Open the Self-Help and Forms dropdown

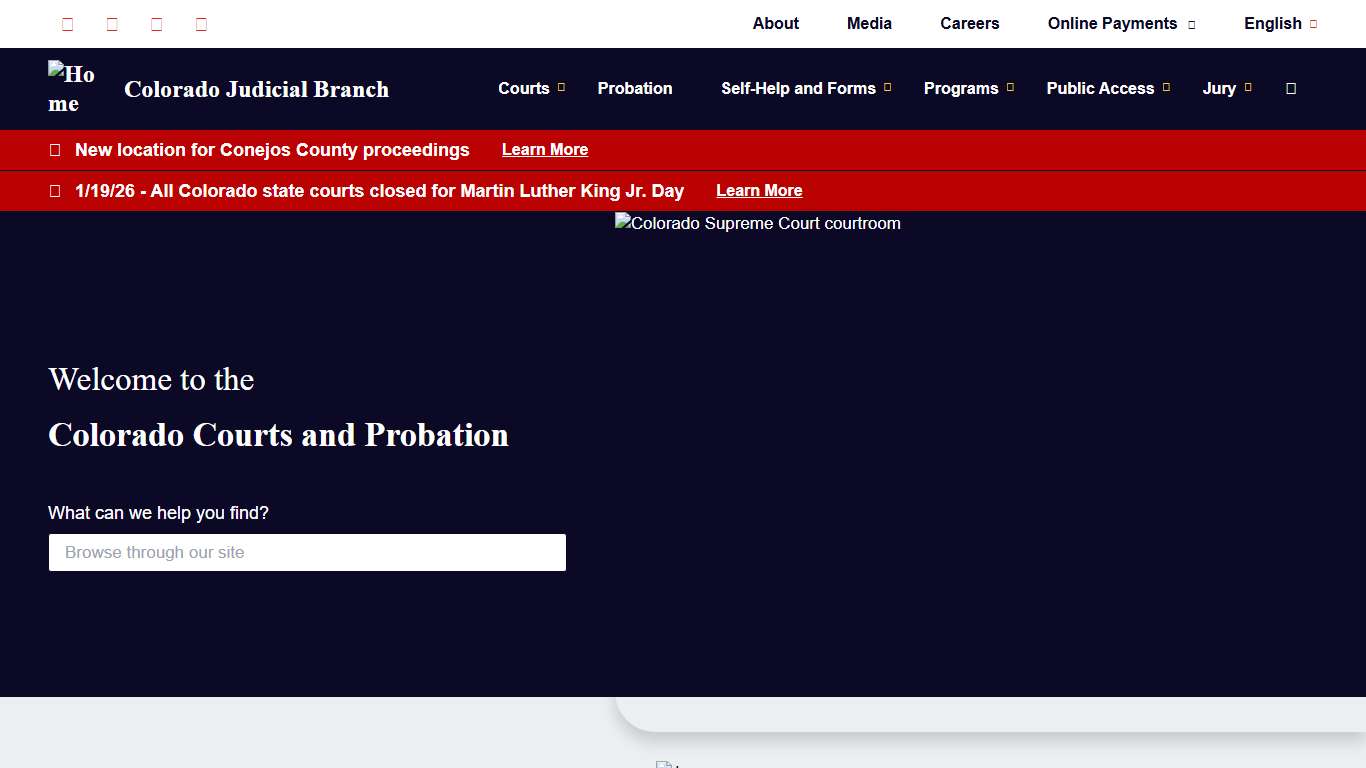tap(805, 88)
